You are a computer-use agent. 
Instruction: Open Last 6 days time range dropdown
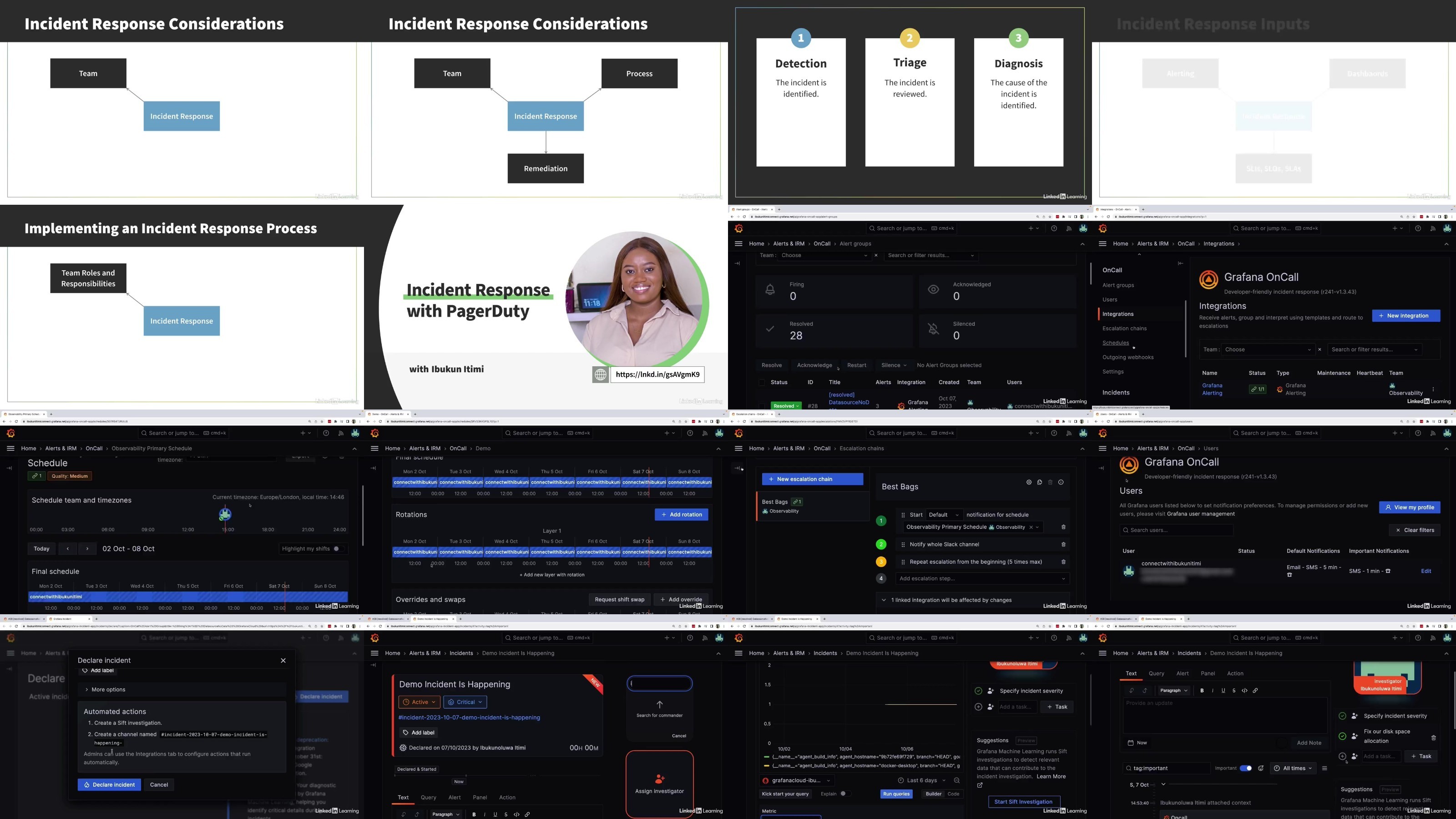922,781
